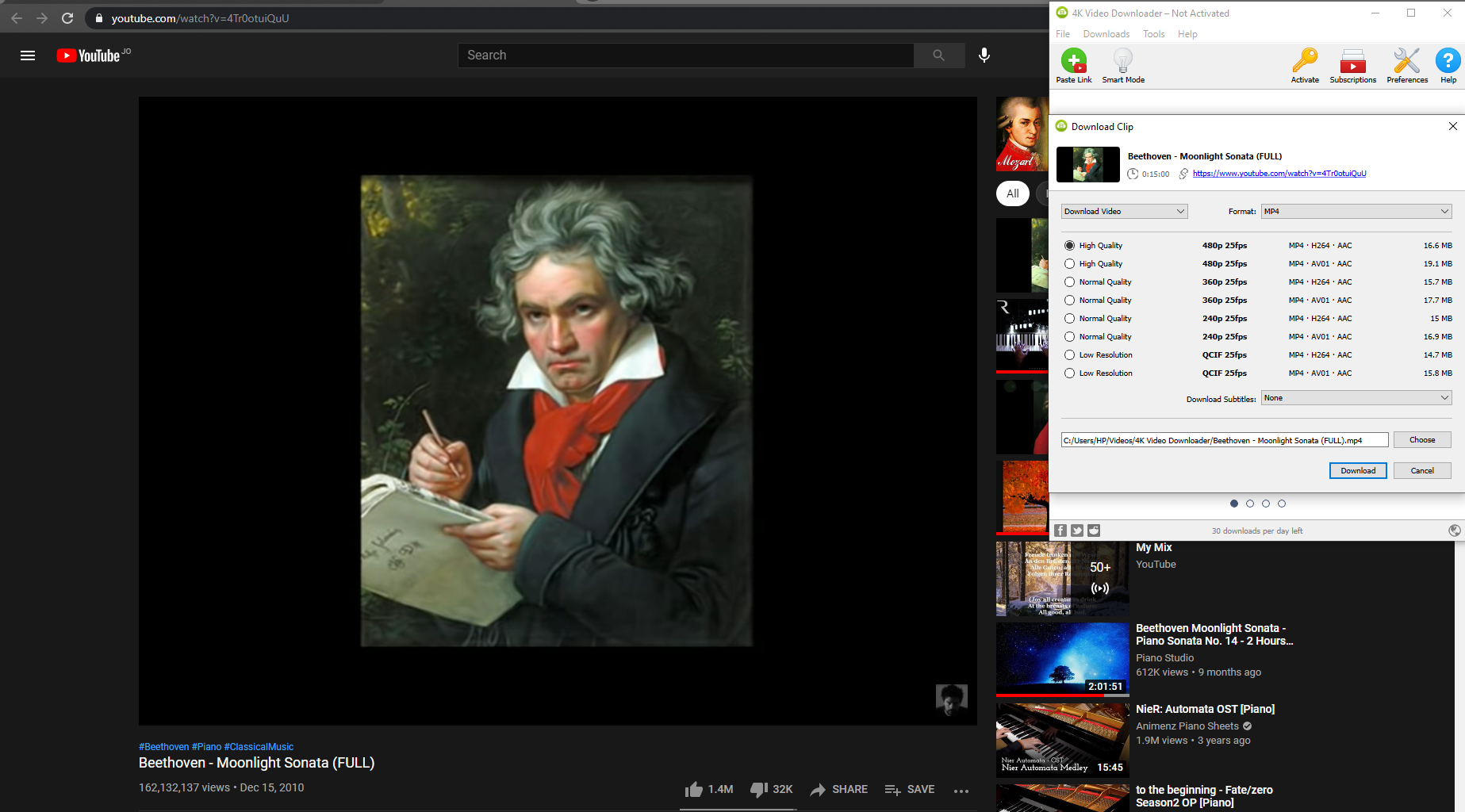Click Animenz Piano Sheets channel name

coord(1187,726)
